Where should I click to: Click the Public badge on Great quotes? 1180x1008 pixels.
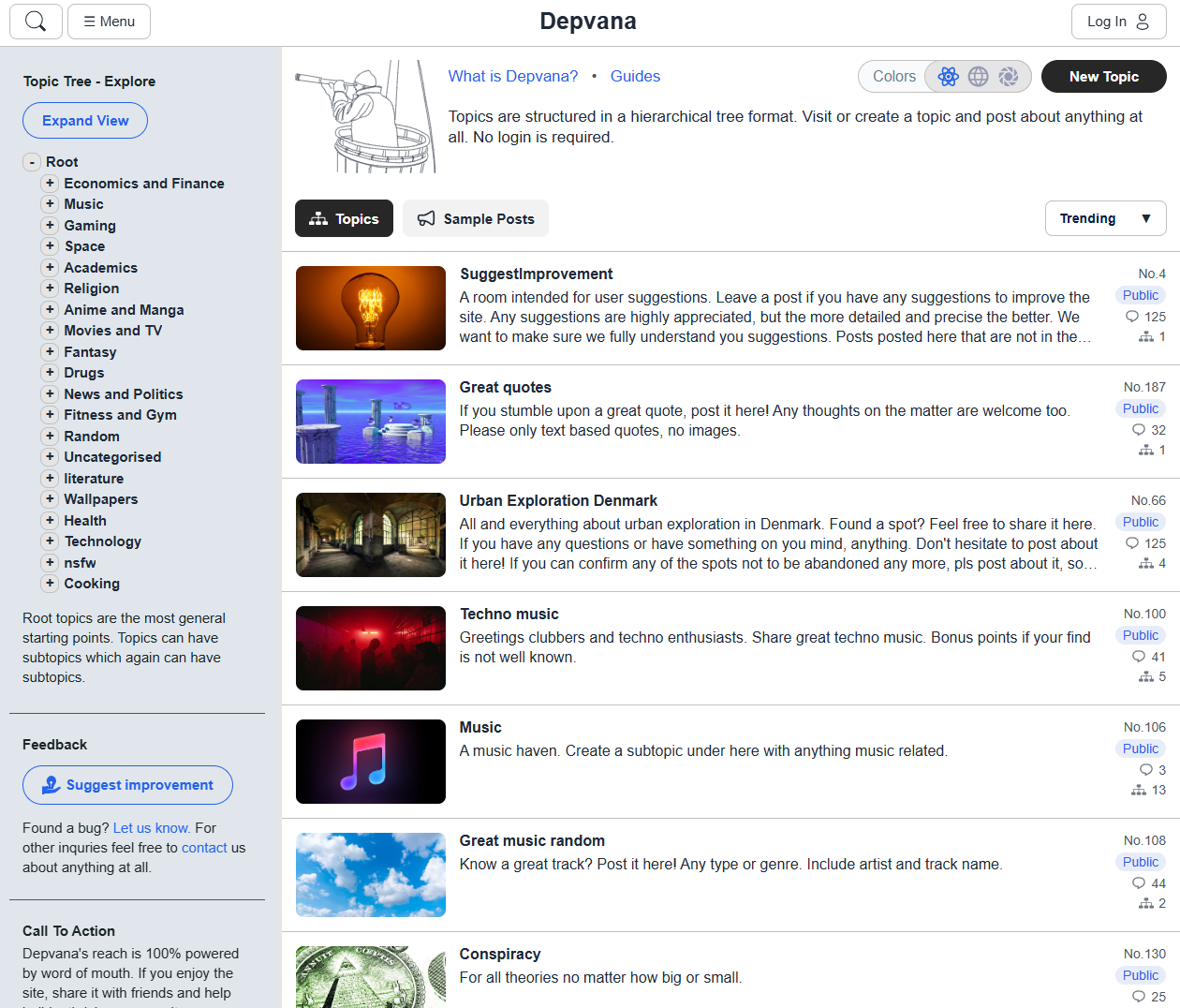[x=1140, y=408]
